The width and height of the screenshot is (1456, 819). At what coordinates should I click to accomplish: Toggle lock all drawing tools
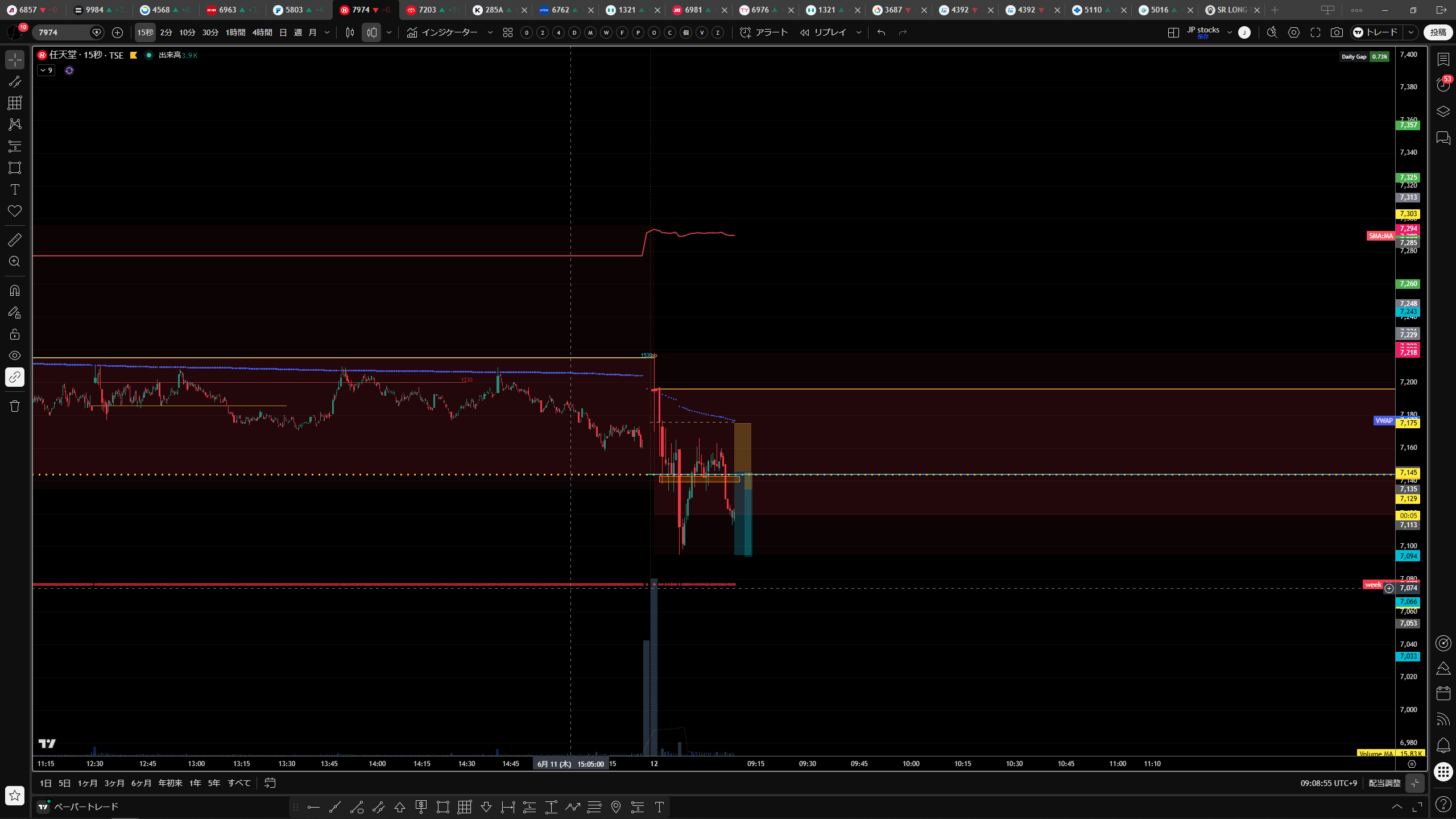(x=15, y=334)
